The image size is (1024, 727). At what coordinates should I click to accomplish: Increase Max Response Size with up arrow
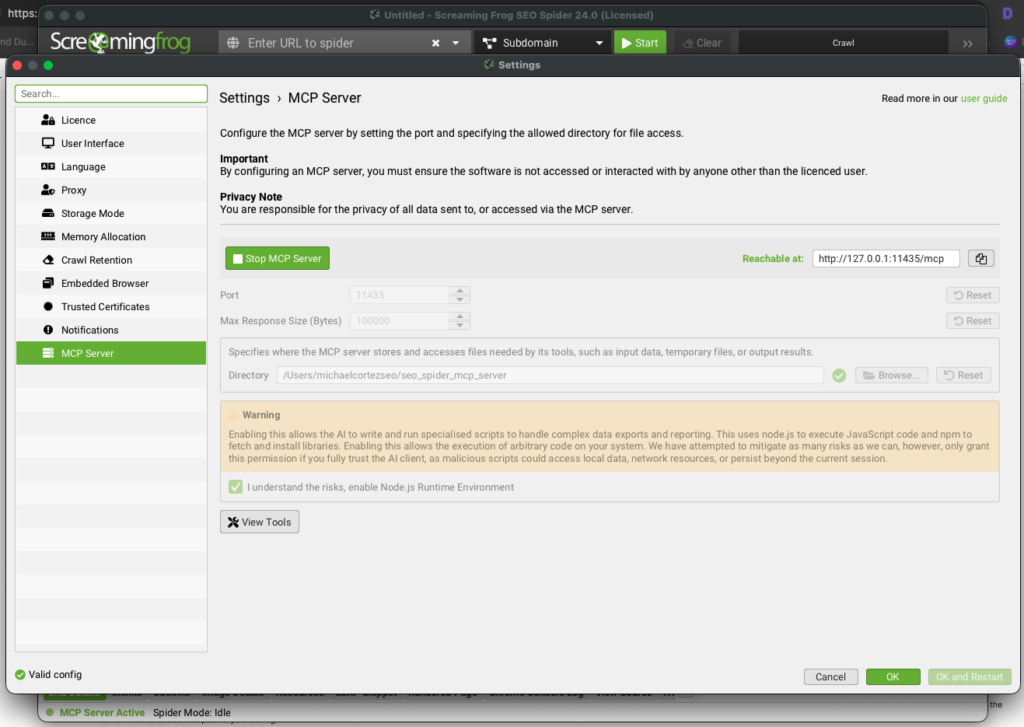coord(460,316)
